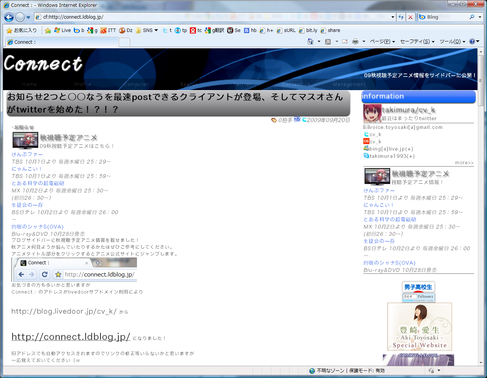
Task: Open the share favorites bar bookmarklet
Action: pyautogui.click(x=330, y=30)
